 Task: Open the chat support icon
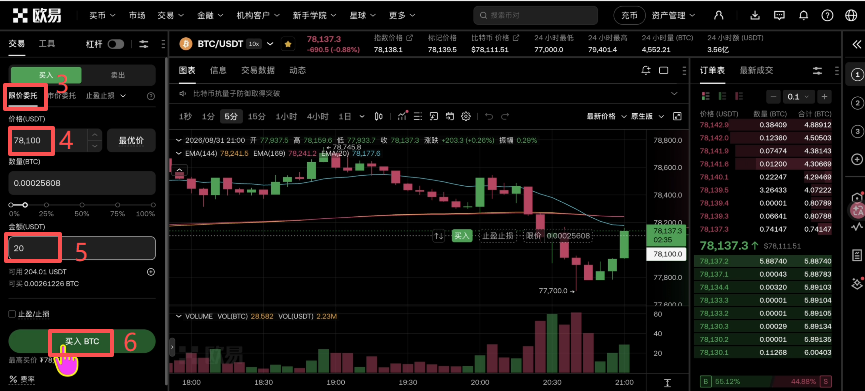pyautogui.click(x=779, y=15)
